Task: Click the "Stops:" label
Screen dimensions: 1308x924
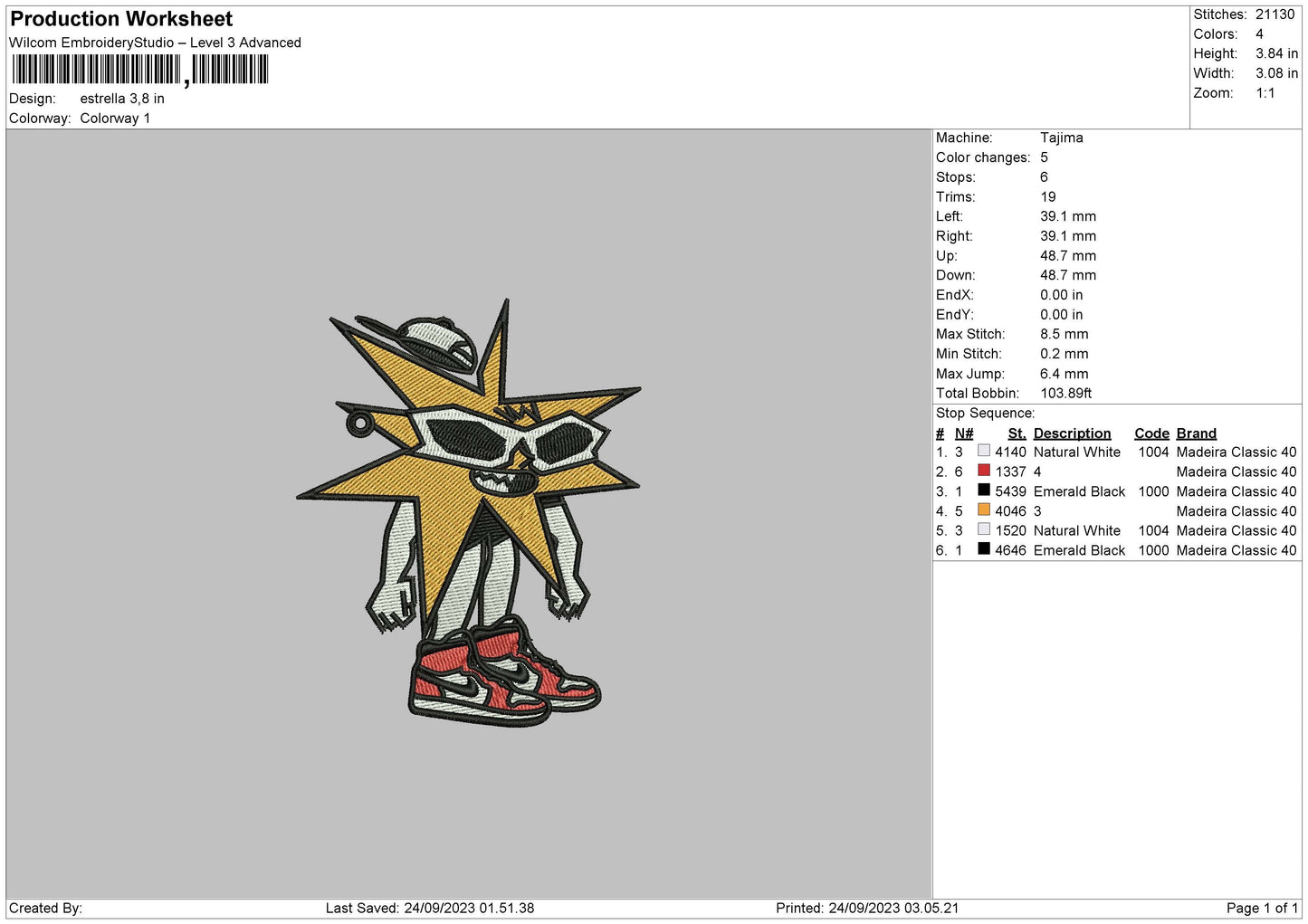Action: [x=956, y=177]
